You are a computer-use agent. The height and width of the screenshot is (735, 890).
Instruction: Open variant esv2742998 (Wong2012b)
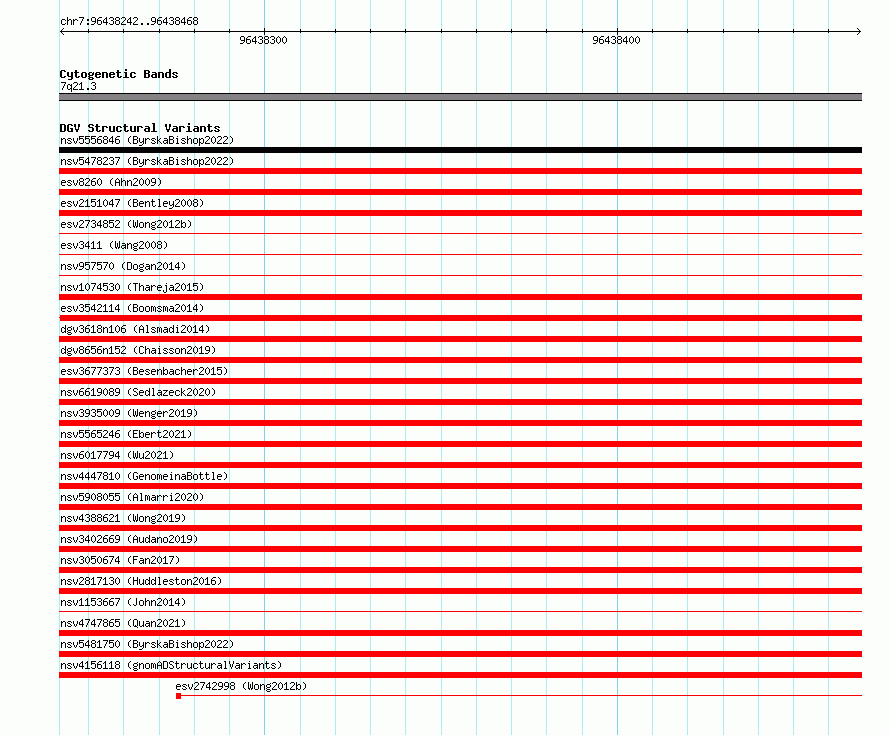[x=241, y=686]
